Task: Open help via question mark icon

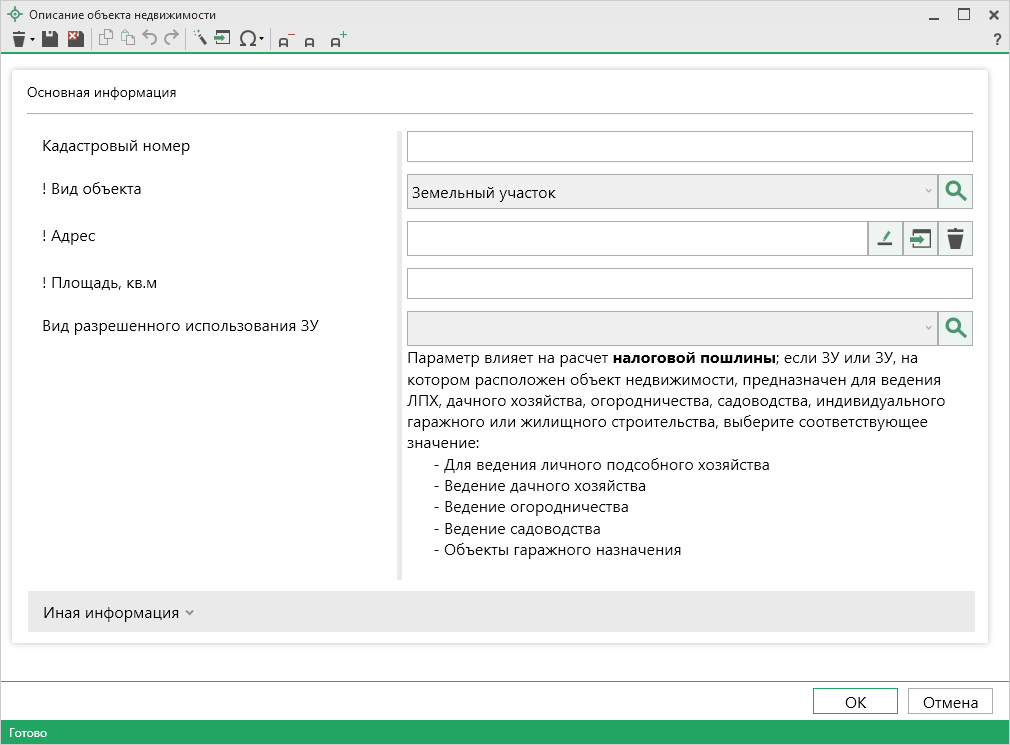Action: coord(996,40)
